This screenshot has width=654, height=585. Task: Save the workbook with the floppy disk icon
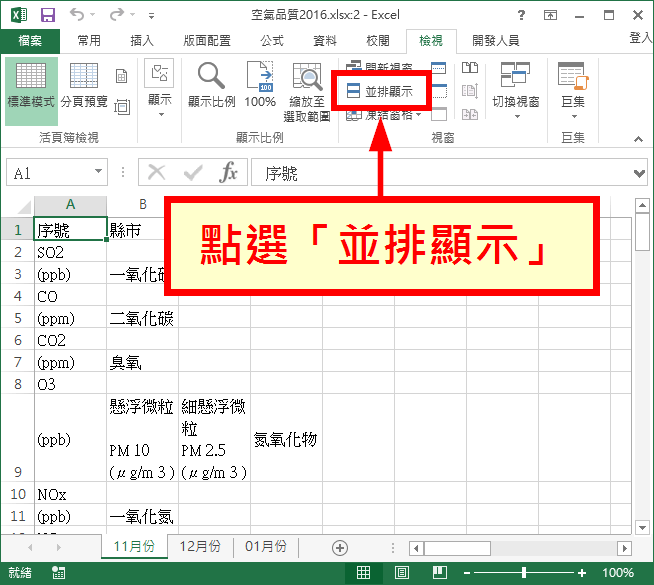48,15
